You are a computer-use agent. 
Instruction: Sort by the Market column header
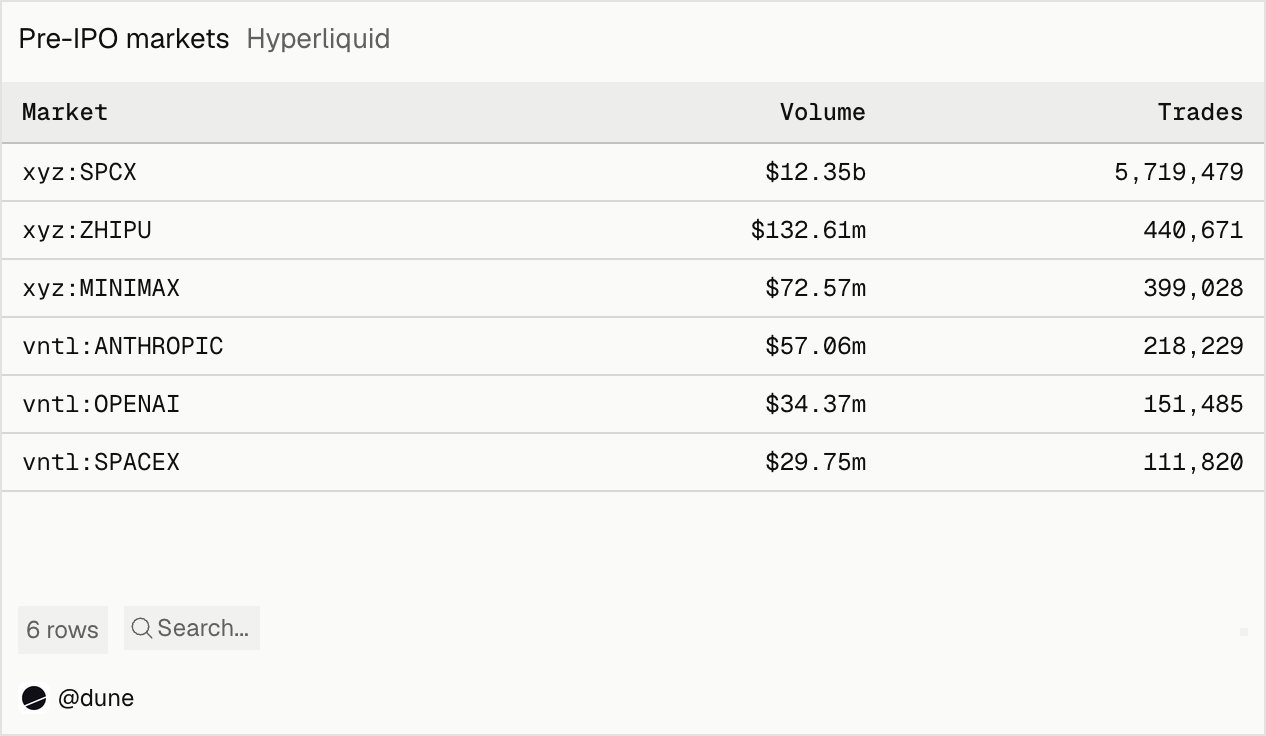click(x=65, y=112)
